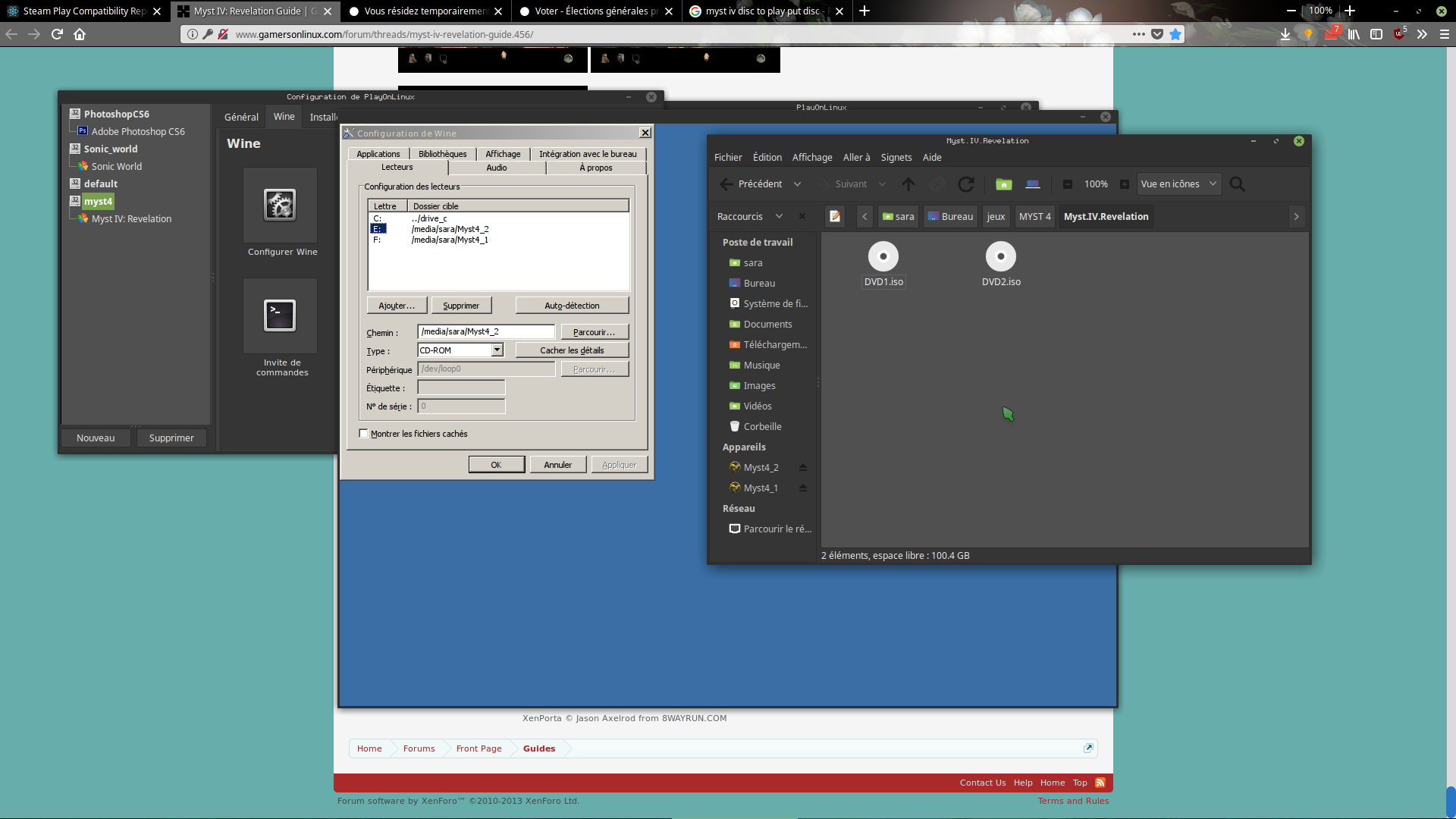Toggle location text entry edit icon
The width and height of the screenshot is (1456, 819).
[835, 216]
